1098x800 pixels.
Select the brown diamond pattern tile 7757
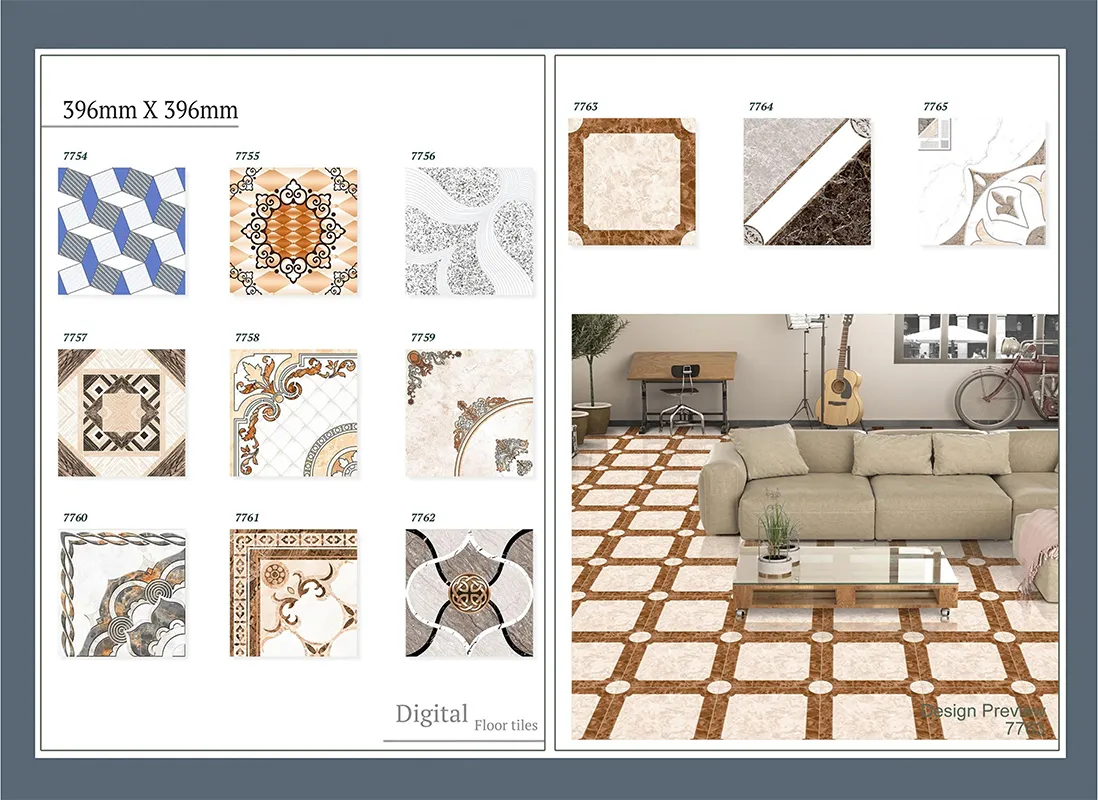pos(121,412)
